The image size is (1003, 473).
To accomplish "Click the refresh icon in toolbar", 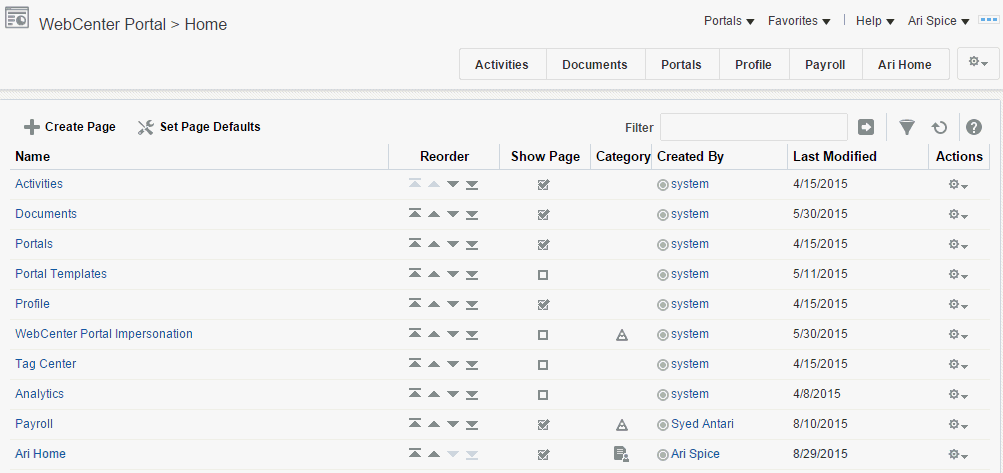I will pos(939,127).
